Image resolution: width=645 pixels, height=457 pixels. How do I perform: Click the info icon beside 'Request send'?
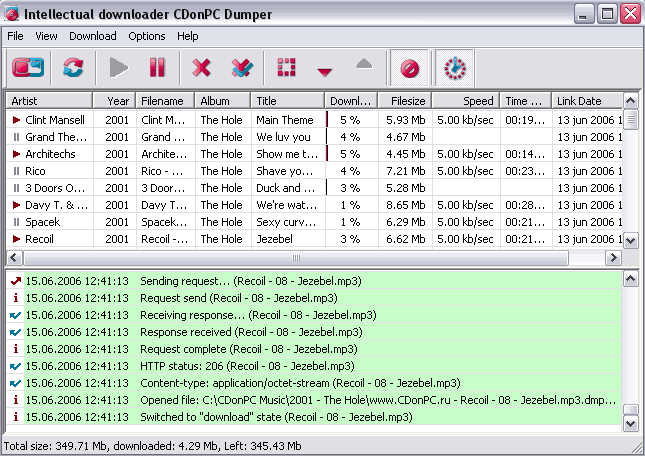[x=16, y=298]
